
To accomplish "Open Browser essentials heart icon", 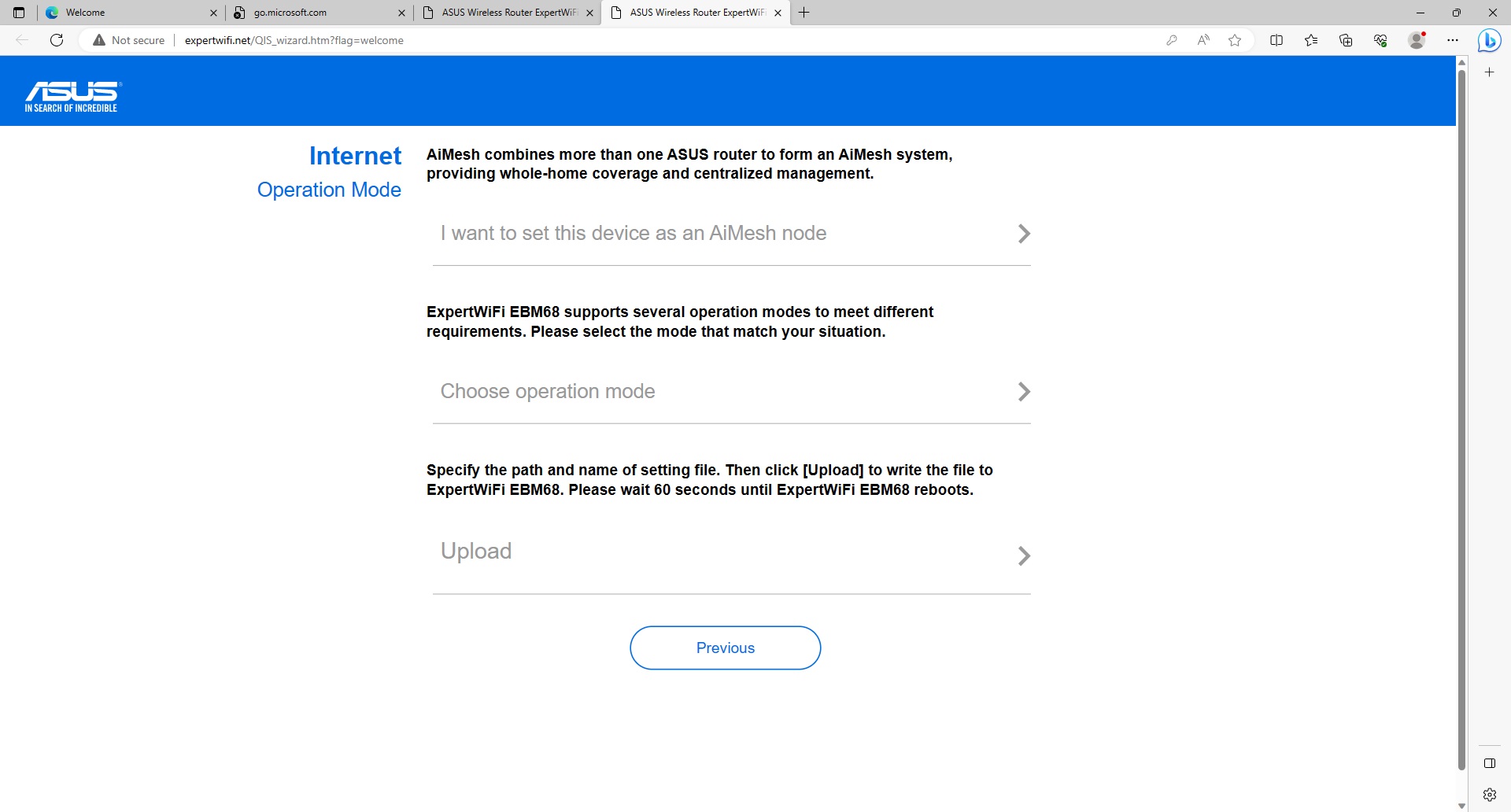I will [1380, 40].
